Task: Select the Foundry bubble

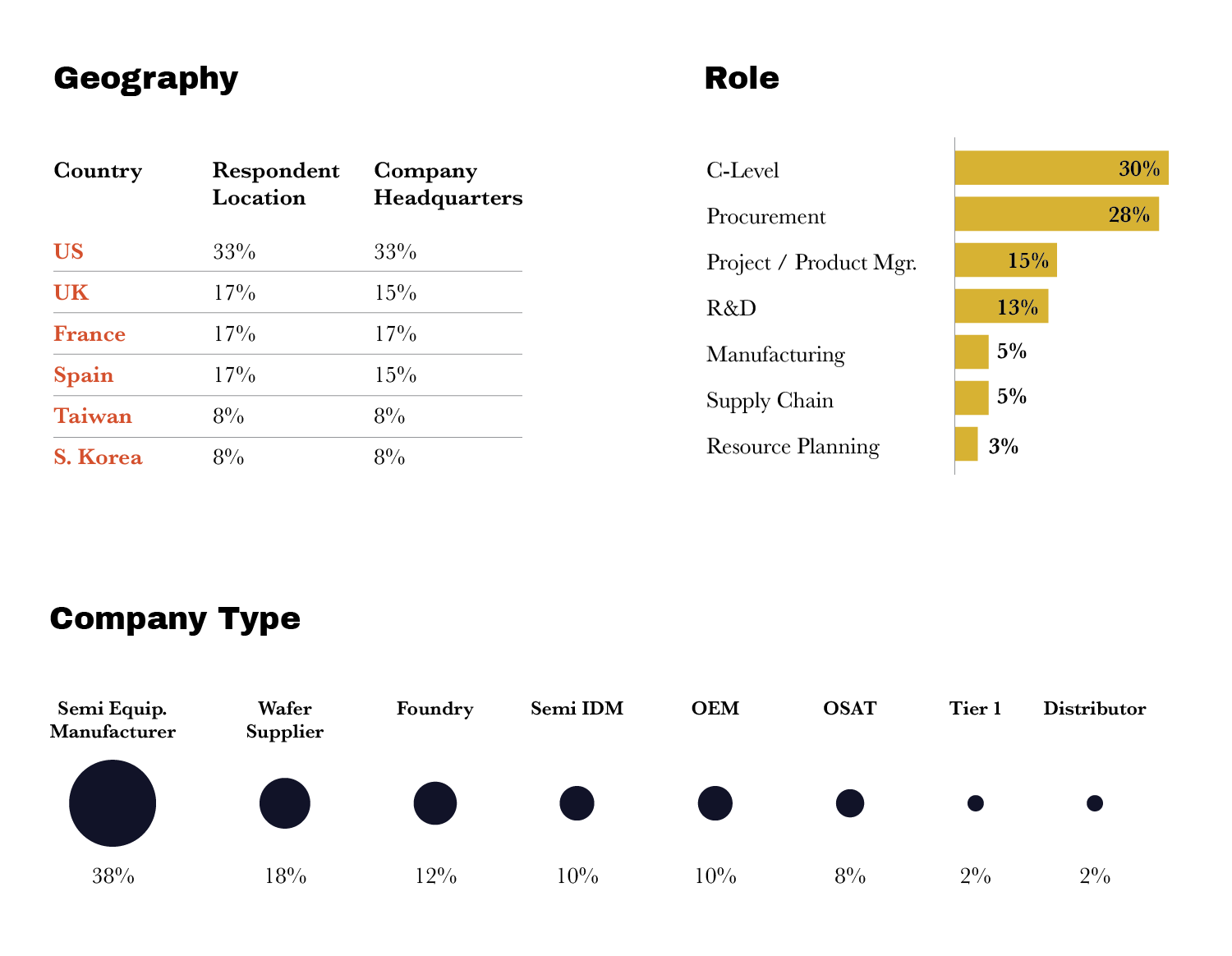Action: point(434,803)
